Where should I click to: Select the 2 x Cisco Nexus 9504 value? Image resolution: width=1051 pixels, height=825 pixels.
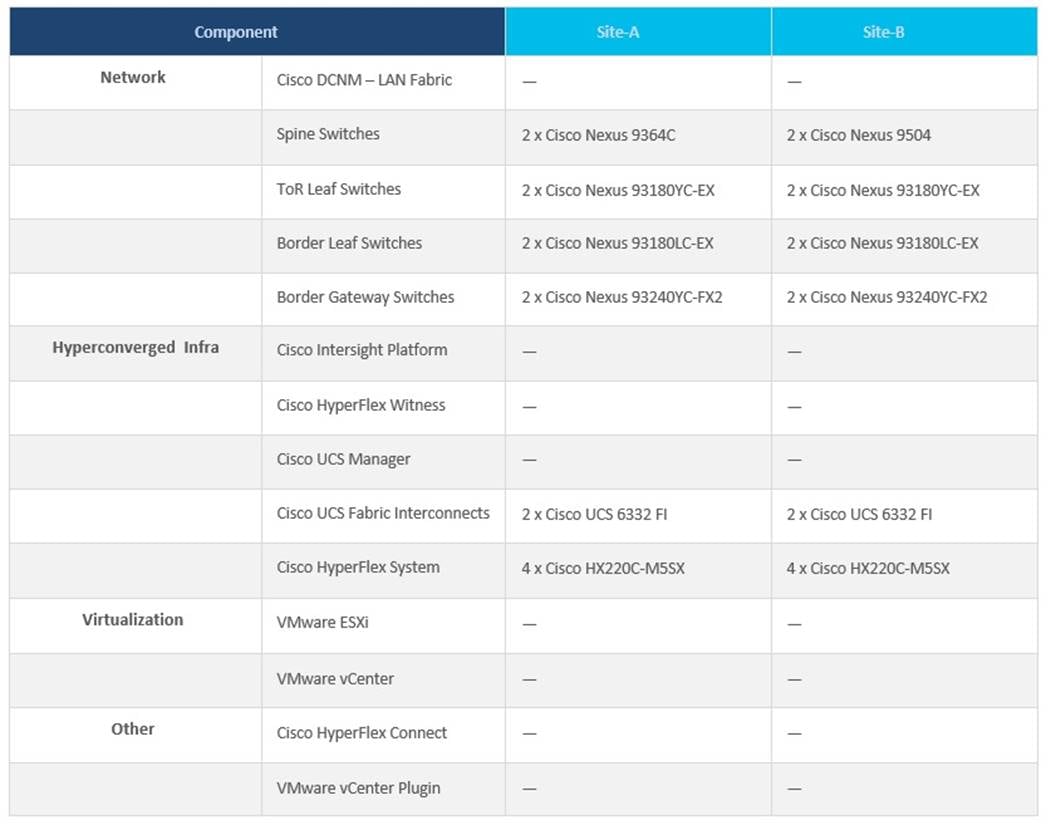(859, 135)
